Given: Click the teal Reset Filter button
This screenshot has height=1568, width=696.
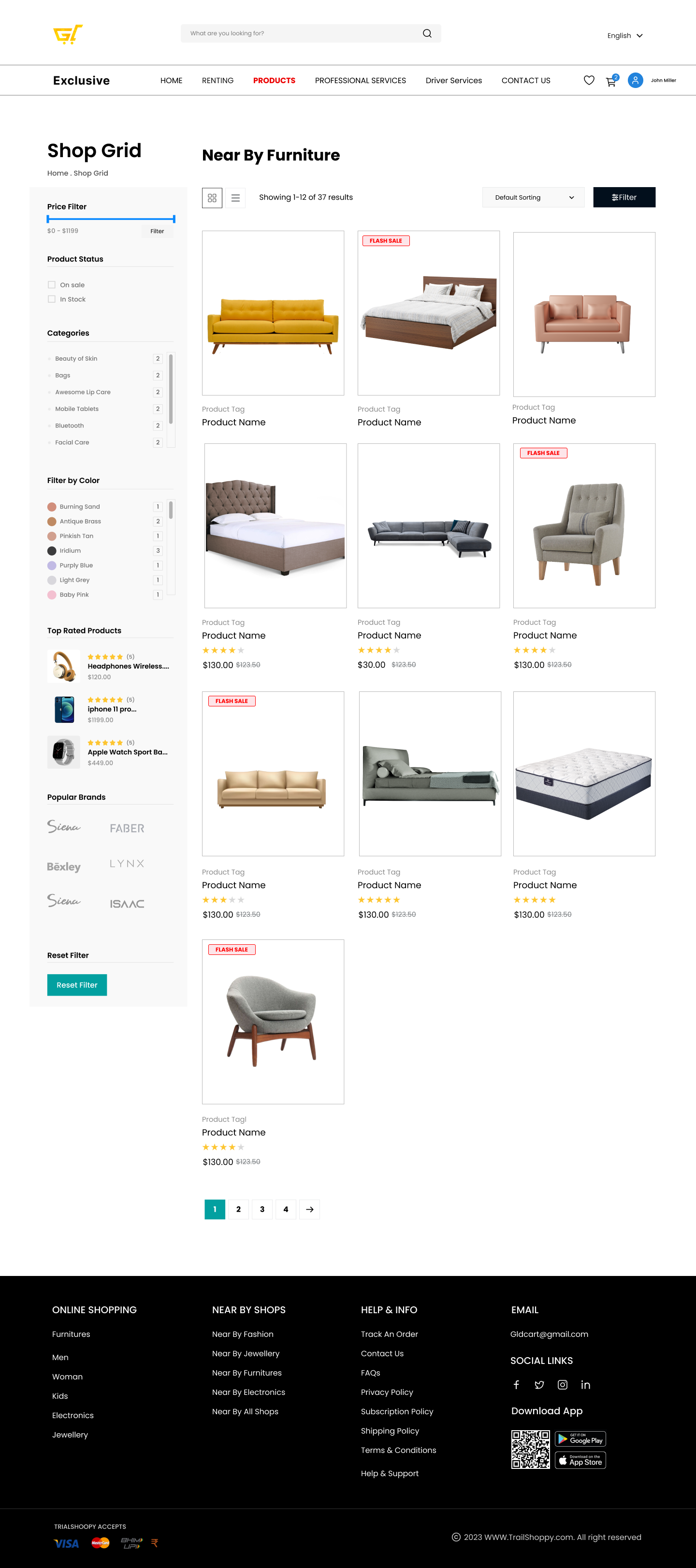Looking at the screenshot, I should click(77, 985).
